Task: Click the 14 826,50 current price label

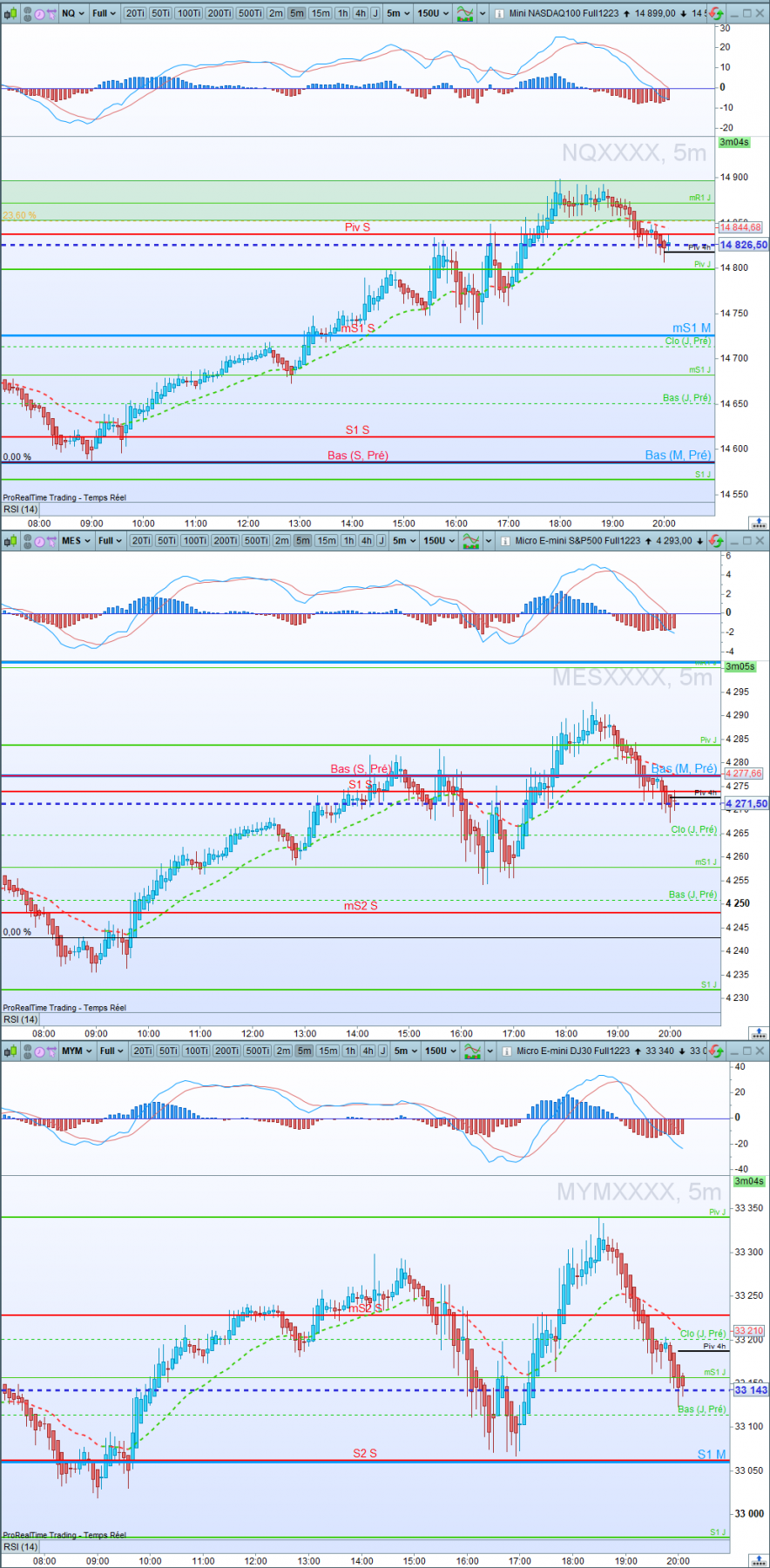Action: (x=743, y=245)
